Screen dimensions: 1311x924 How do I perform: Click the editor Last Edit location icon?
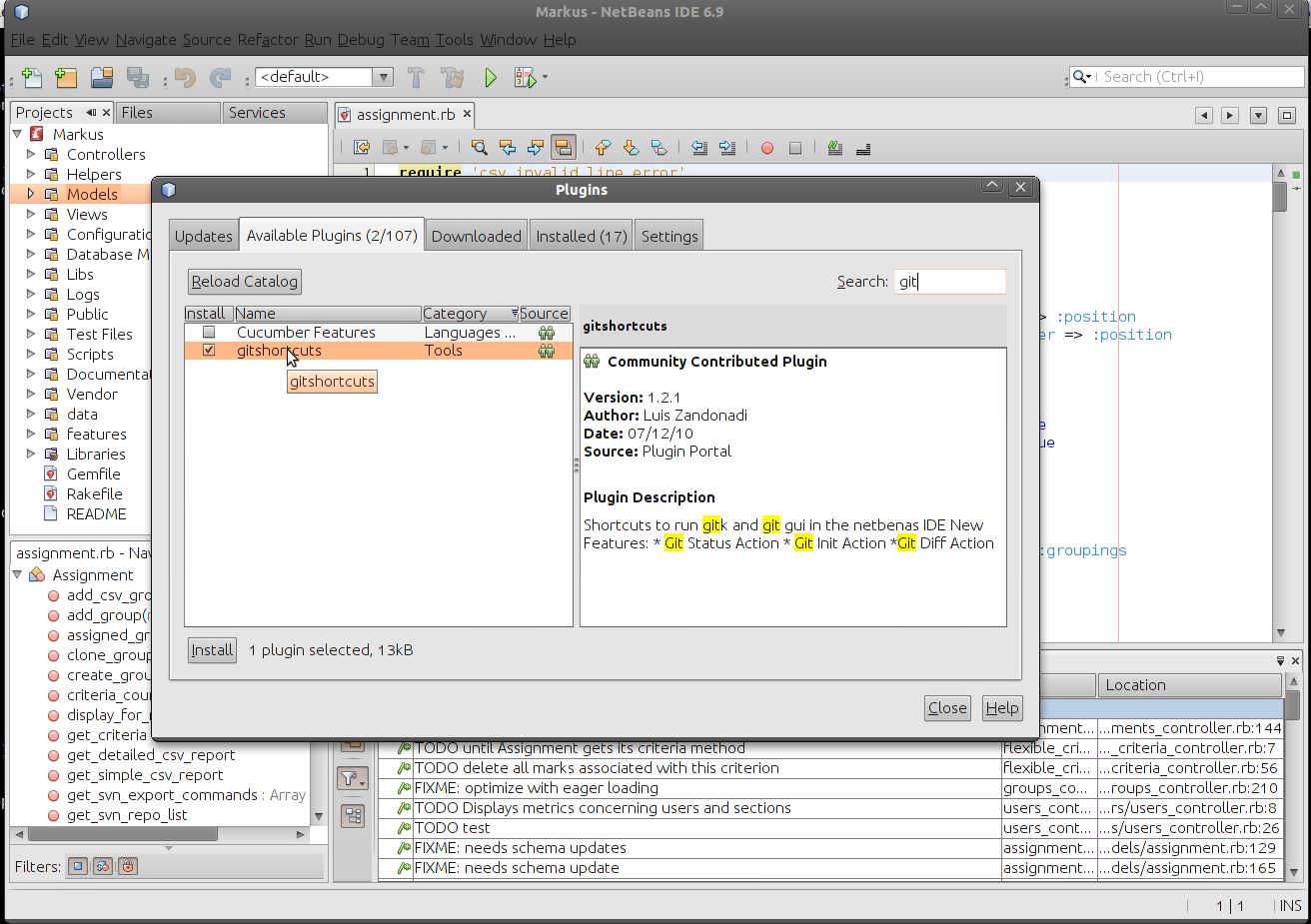(x=362, y=148)
